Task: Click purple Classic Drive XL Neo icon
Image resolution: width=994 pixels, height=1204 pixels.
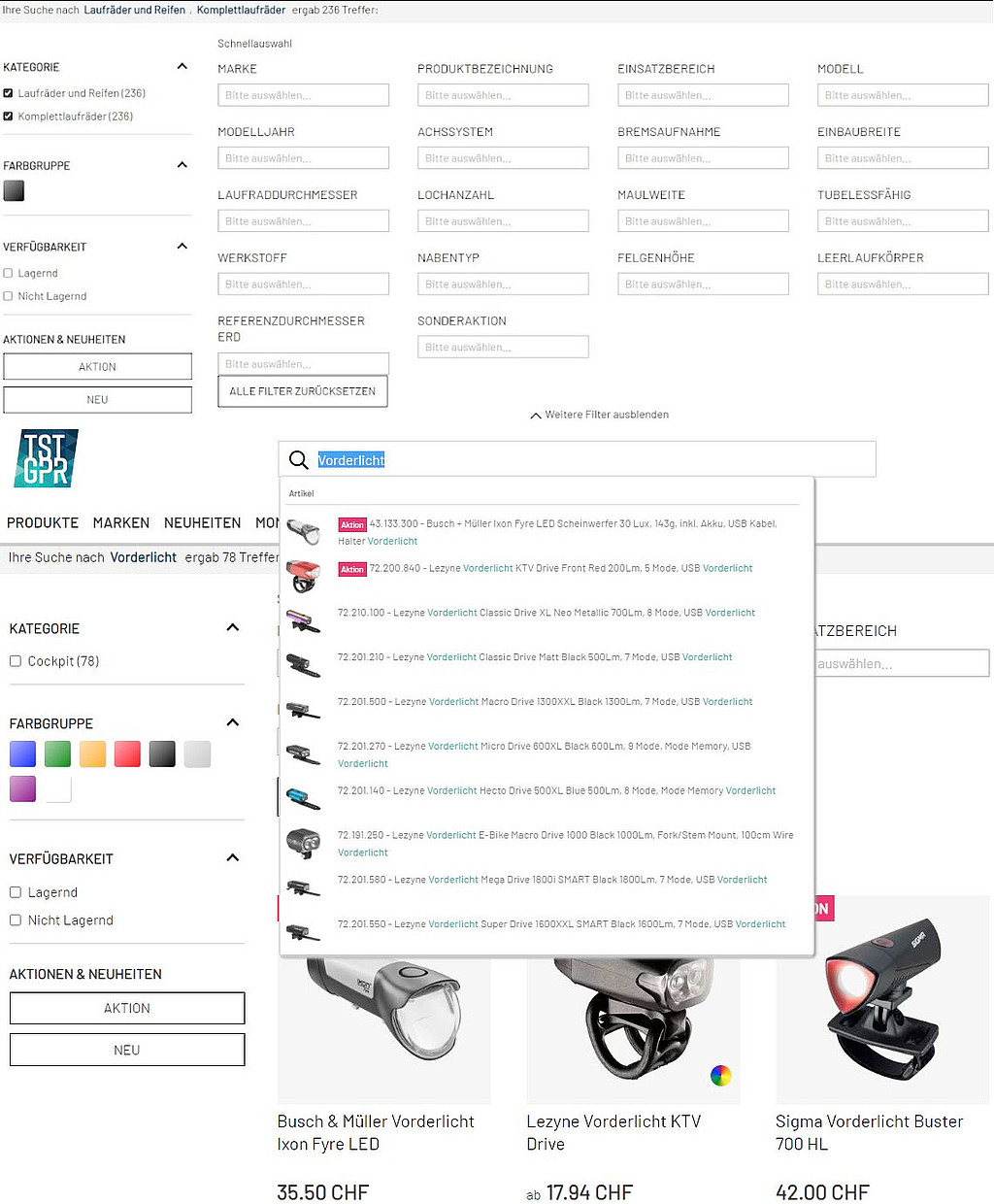Action: tap(304, 619)
